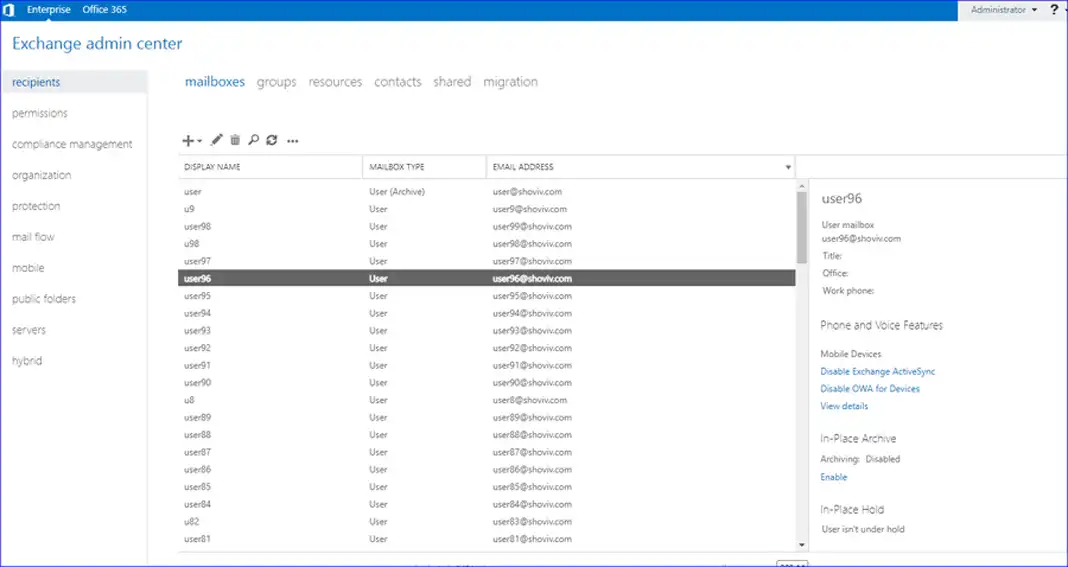The image size is (1068, 567).
Task: Click the Search magnifier icon
Action: 254,141
